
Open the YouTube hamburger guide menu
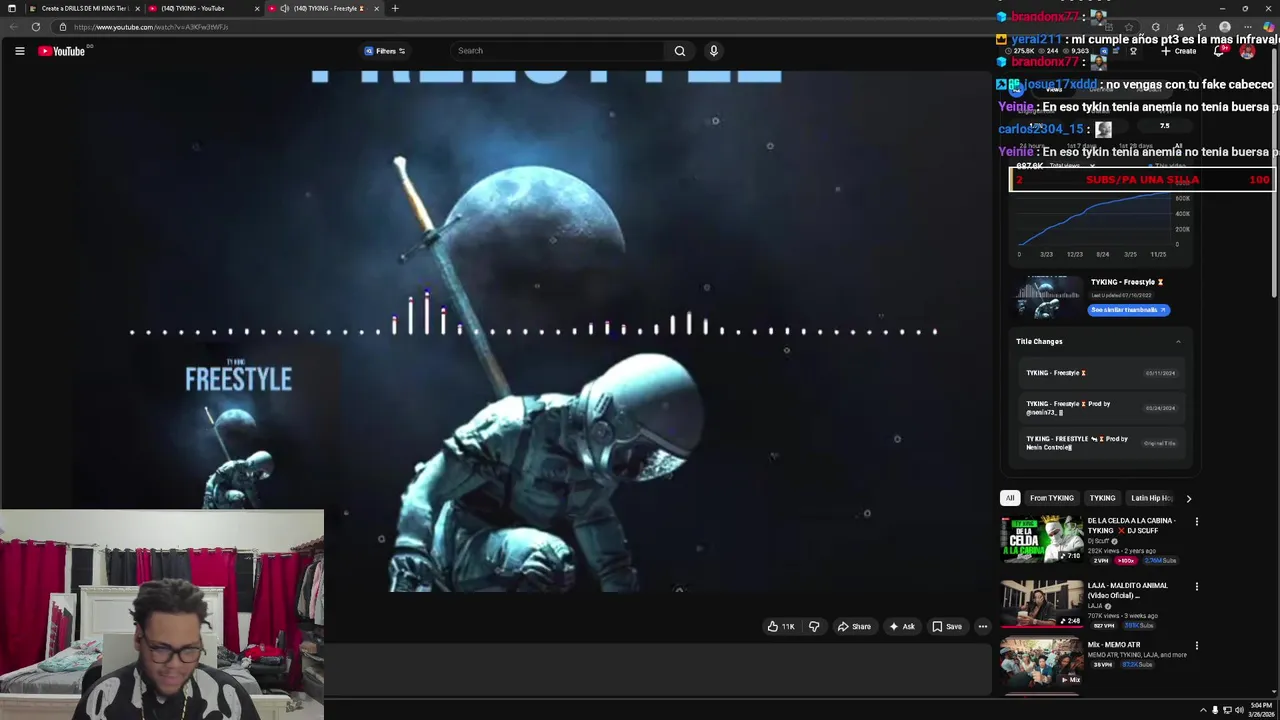point(19,51)
